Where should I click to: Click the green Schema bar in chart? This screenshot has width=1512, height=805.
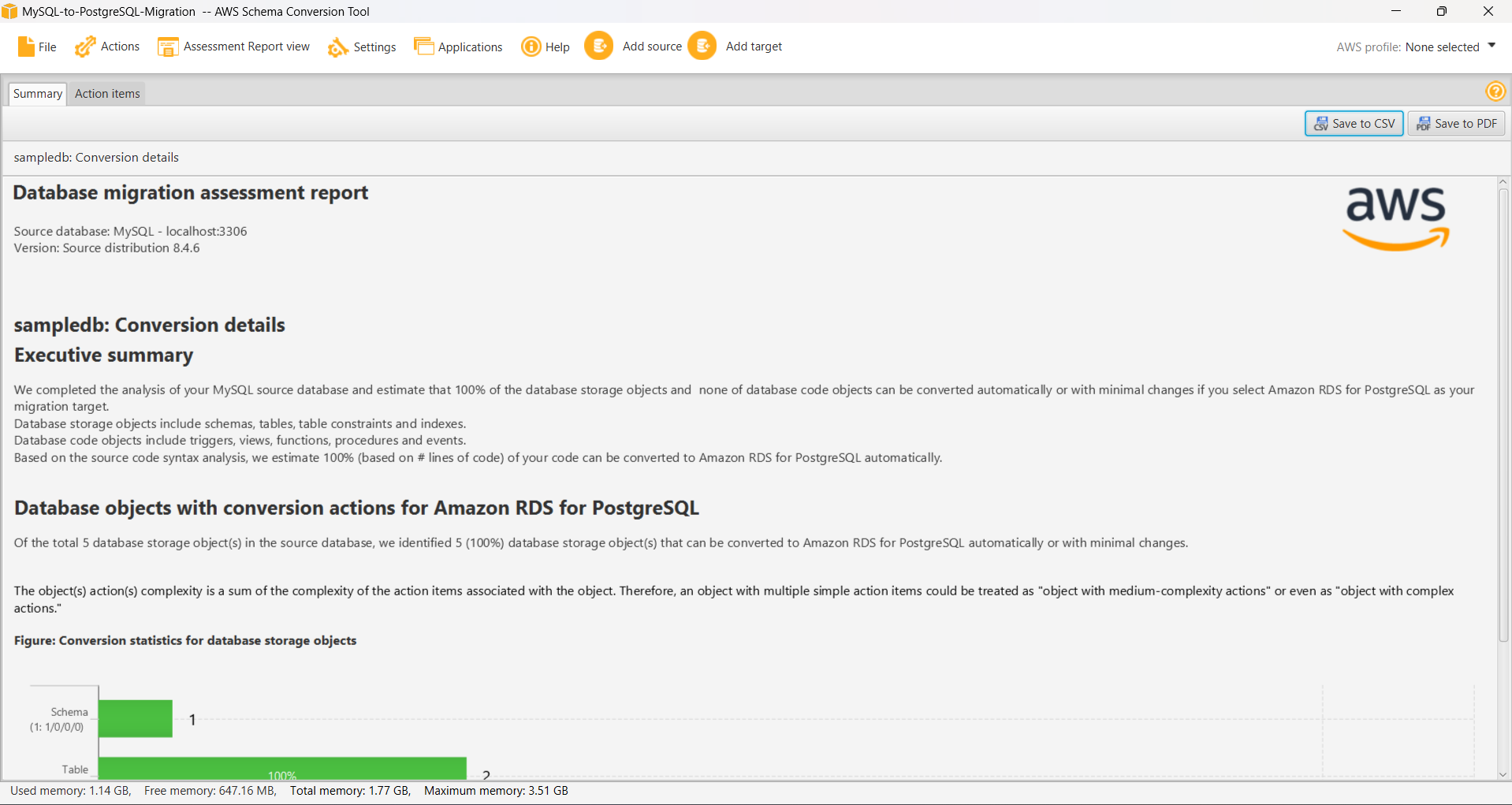pos(136,718)
